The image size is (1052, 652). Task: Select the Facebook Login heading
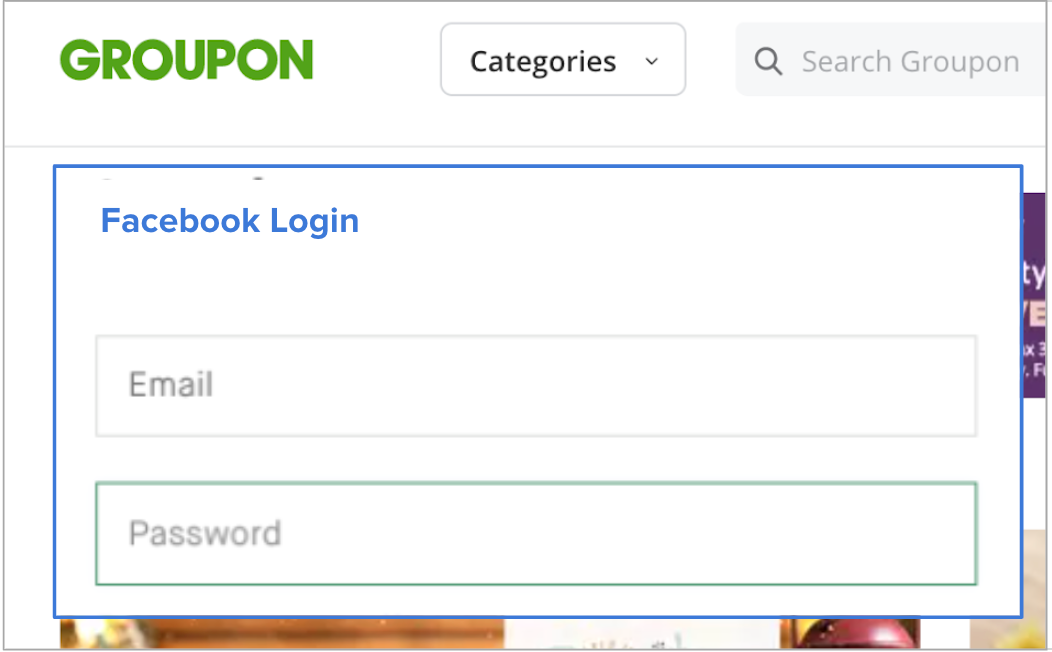(x=230, y=221)
